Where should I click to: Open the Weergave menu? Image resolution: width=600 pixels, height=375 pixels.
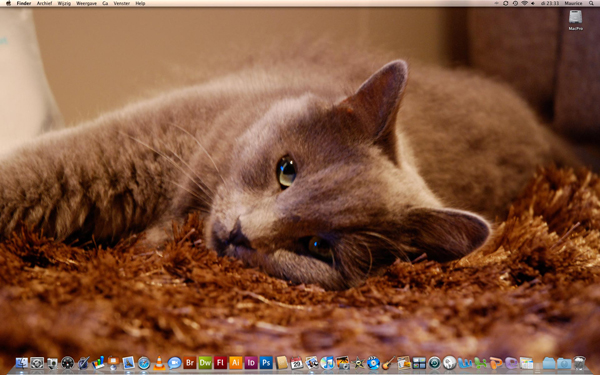[x=86, y=3]
